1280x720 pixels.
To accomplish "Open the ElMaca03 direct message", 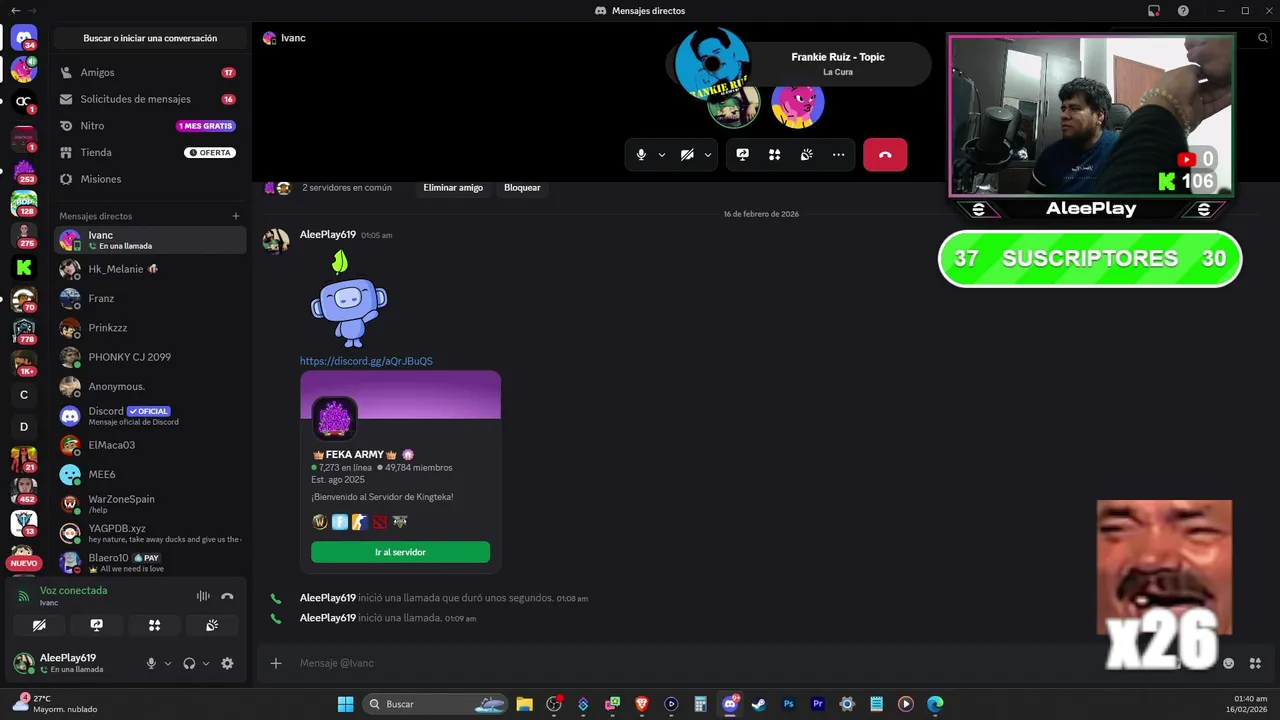I will [x=150, y=445].
